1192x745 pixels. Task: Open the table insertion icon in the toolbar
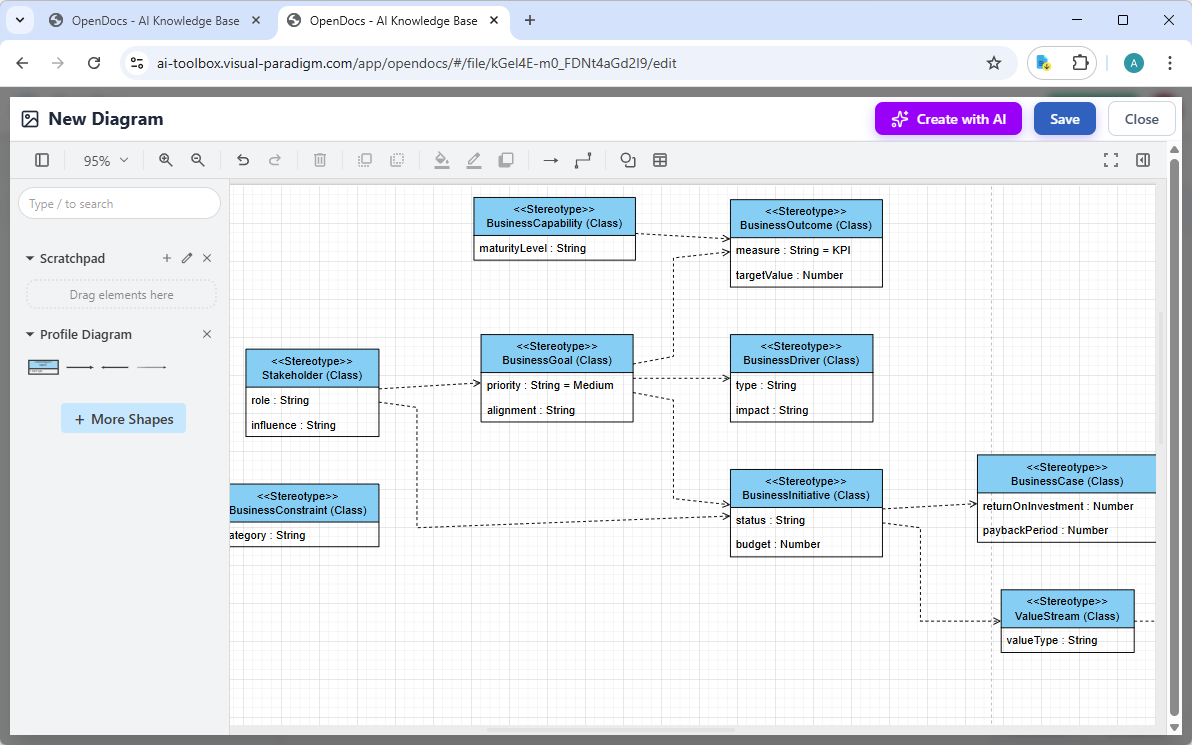(660, 160)
